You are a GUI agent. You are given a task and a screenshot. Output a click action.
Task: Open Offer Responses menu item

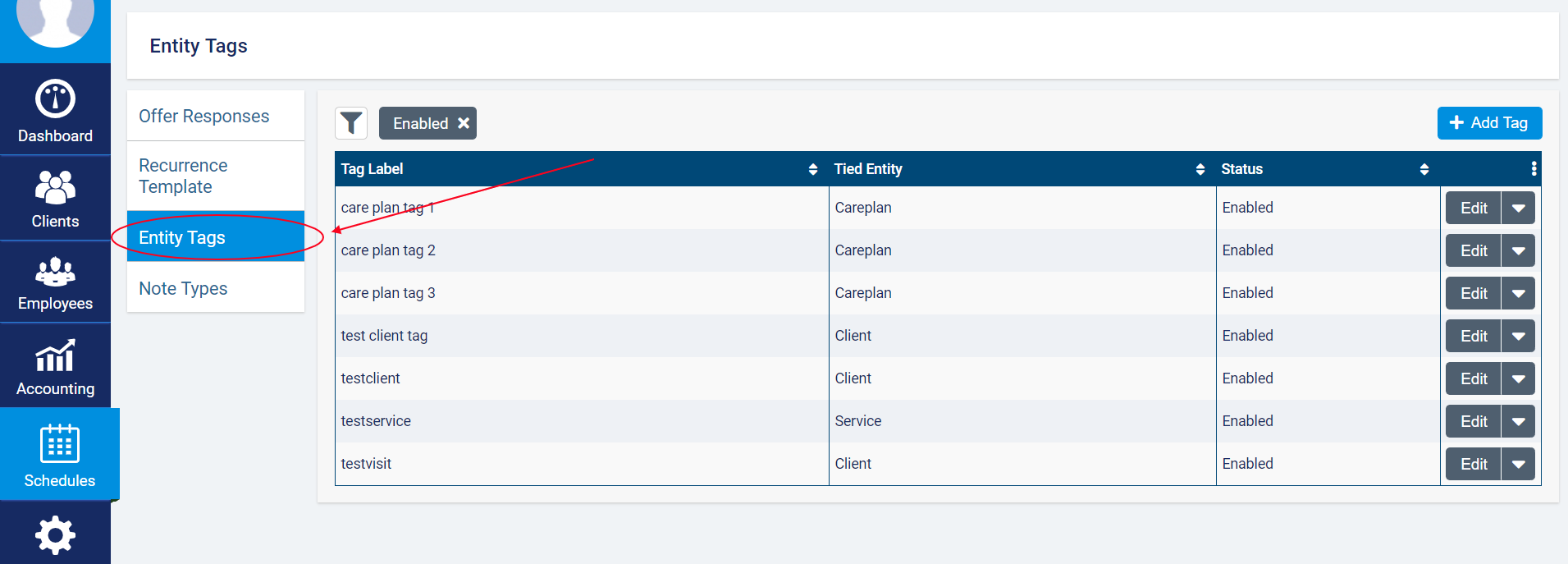tap(204, 117)
